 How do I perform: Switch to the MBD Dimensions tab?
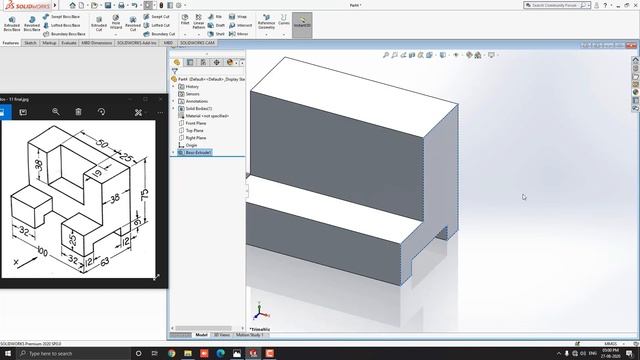pyautogui.click(x=96, y=43)
